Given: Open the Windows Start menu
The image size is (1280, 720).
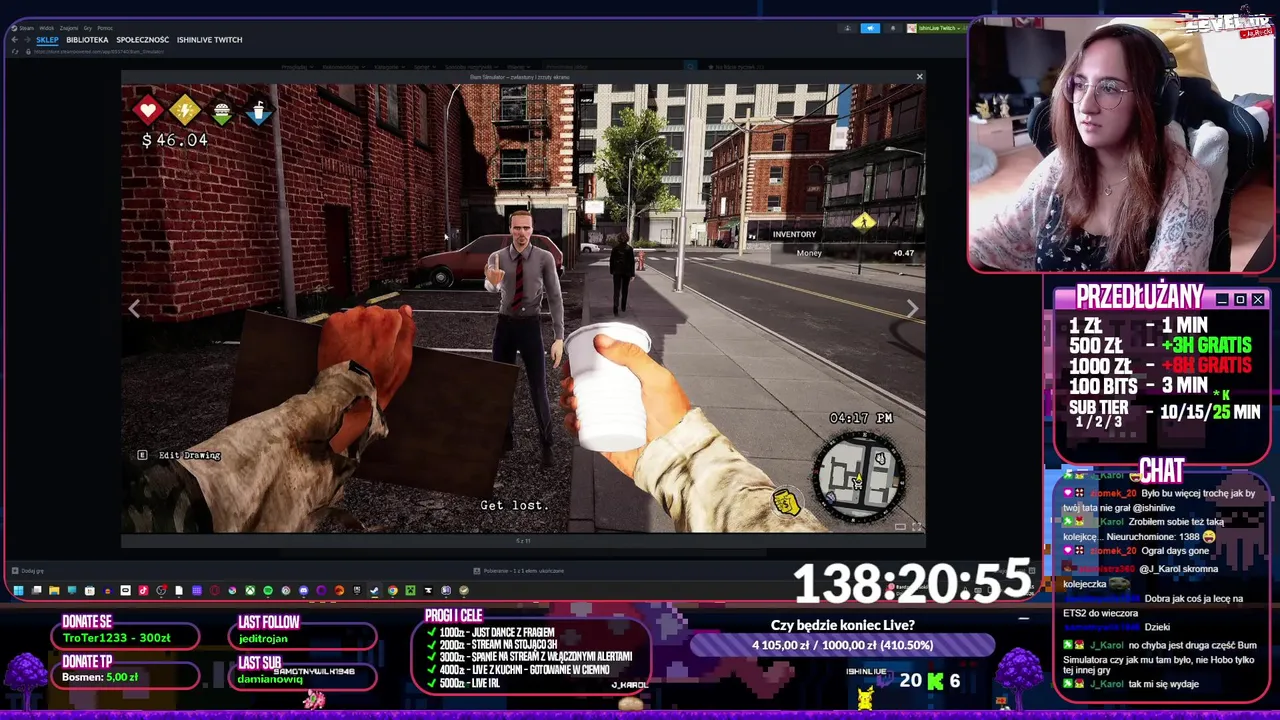Looking at the screenshot, I should click(18, 590).
